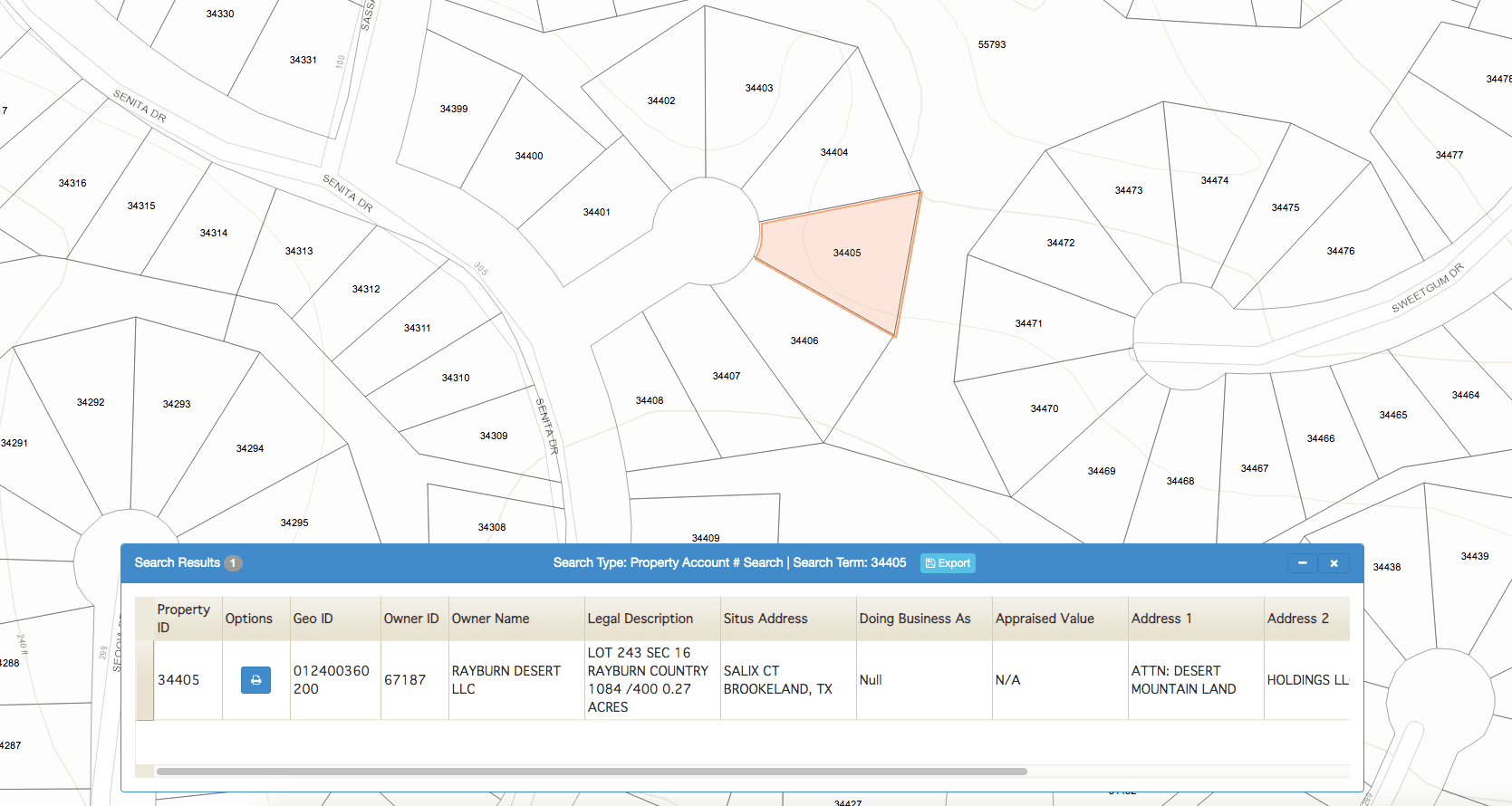Select parcel 34293 on the map
This screenshot has width=1512, height=806.
tap(177, 404)
